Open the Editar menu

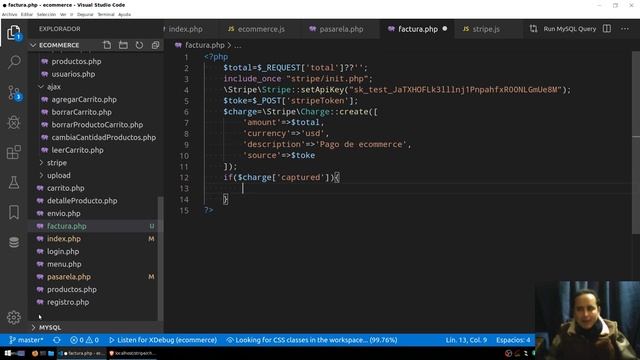27,14
